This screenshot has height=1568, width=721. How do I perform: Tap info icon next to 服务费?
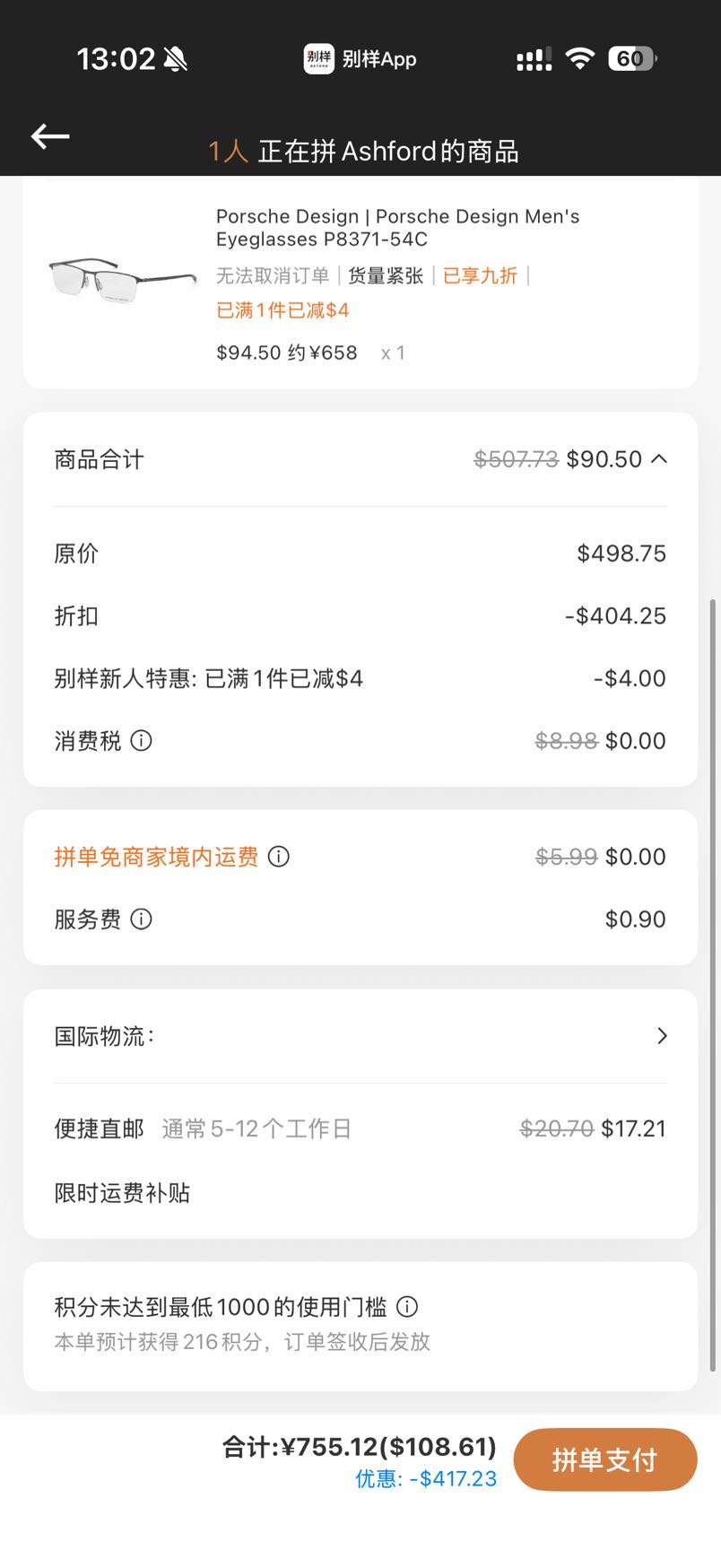(142, 919)
